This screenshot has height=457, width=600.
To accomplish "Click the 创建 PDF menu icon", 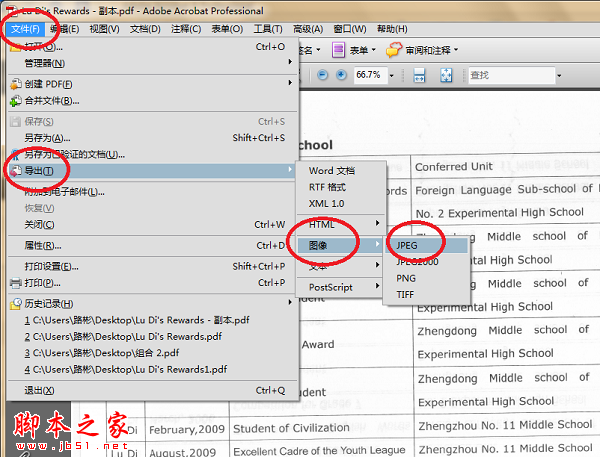I will tap(16, 84).
